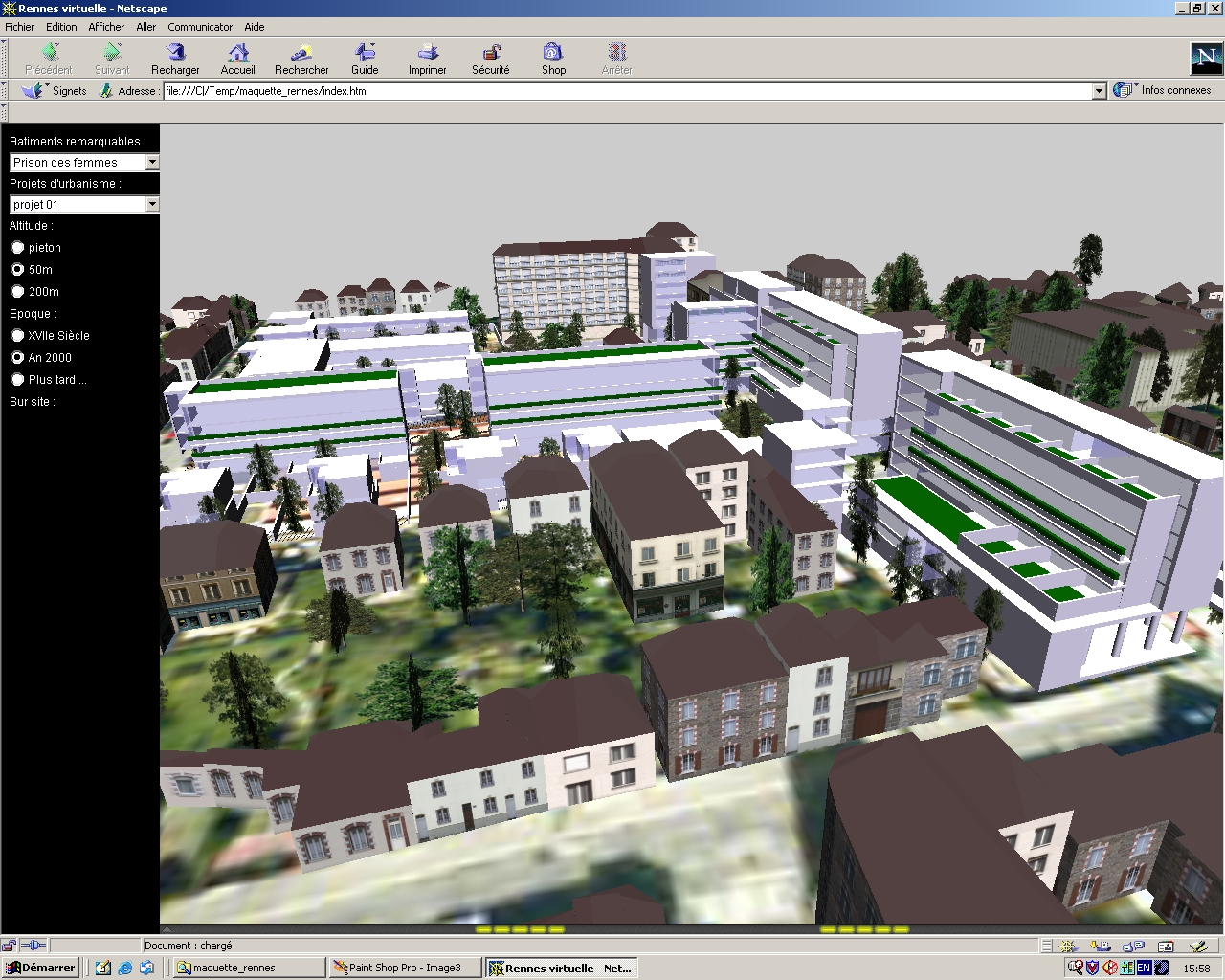Open the Sécurité padlock icon

point(491,54)
